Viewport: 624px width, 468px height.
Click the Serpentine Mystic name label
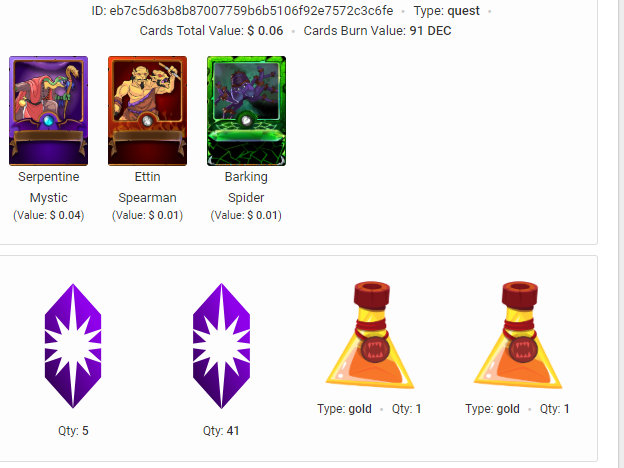click(x=49, y=187)
